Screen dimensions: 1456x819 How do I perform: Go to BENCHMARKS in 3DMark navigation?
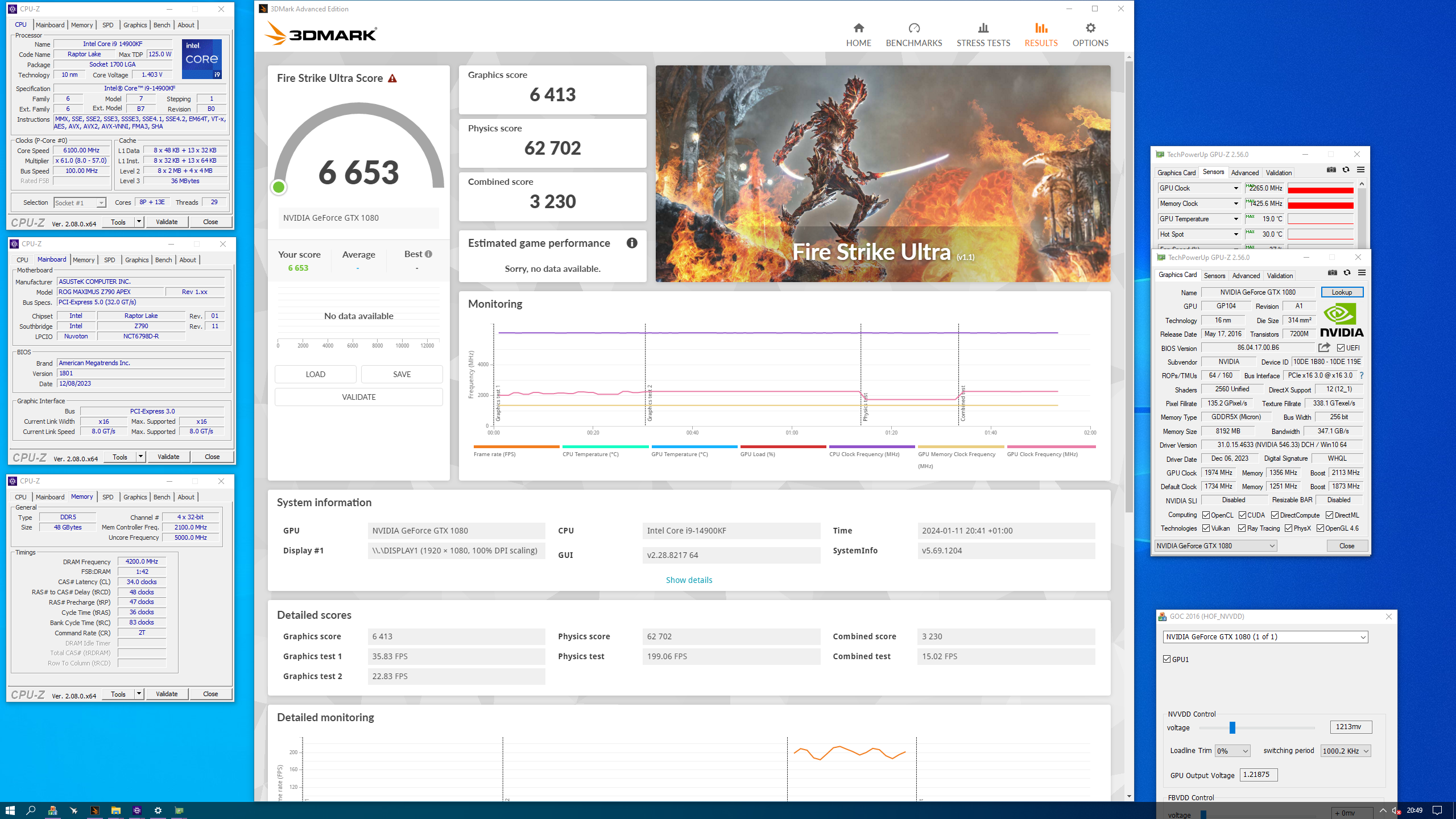(x=913, y=35)
